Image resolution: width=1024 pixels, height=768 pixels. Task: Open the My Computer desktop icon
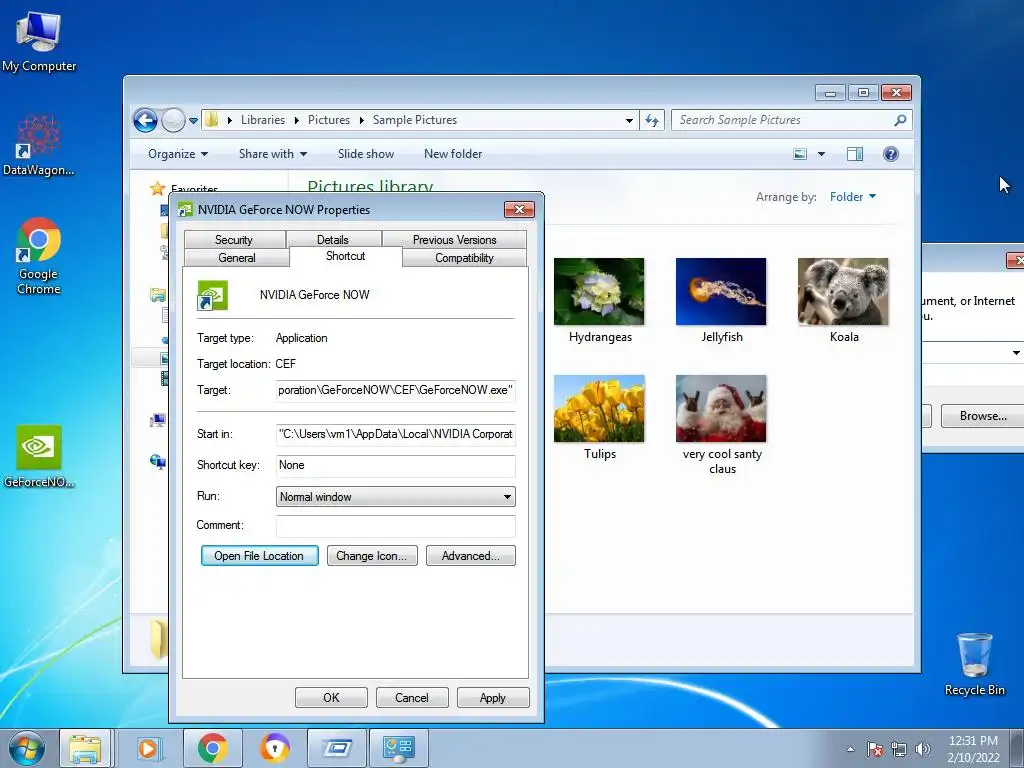[x=39, y=40]
